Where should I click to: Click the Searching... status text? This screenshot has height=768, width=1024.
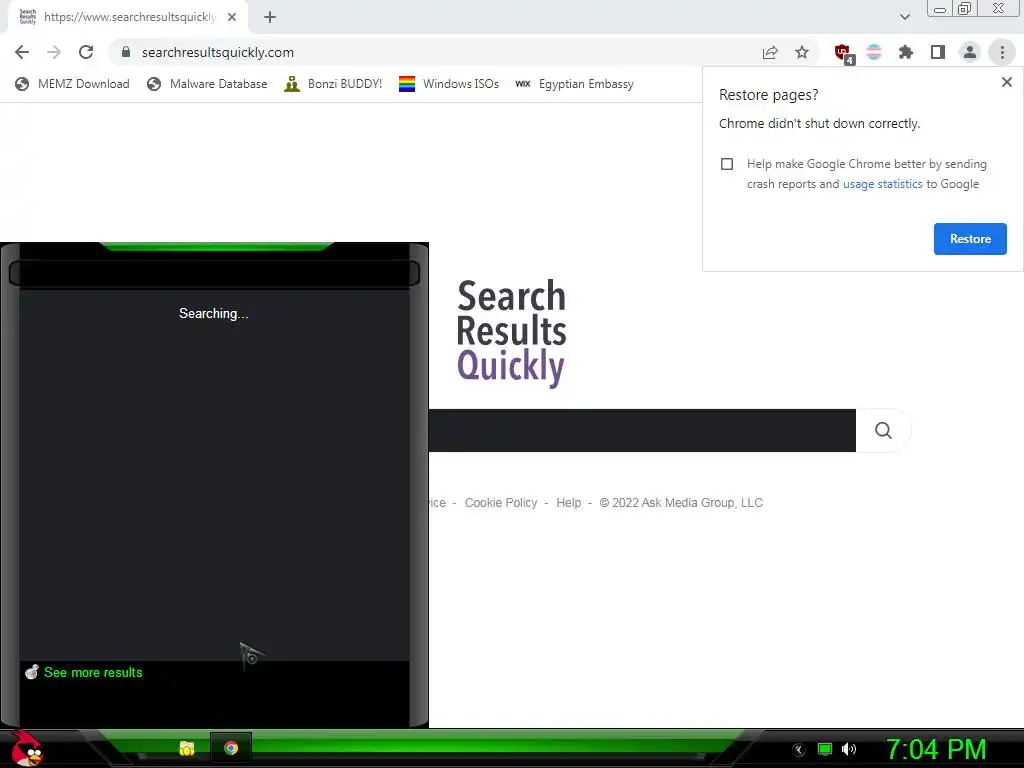tap(214, 313)
